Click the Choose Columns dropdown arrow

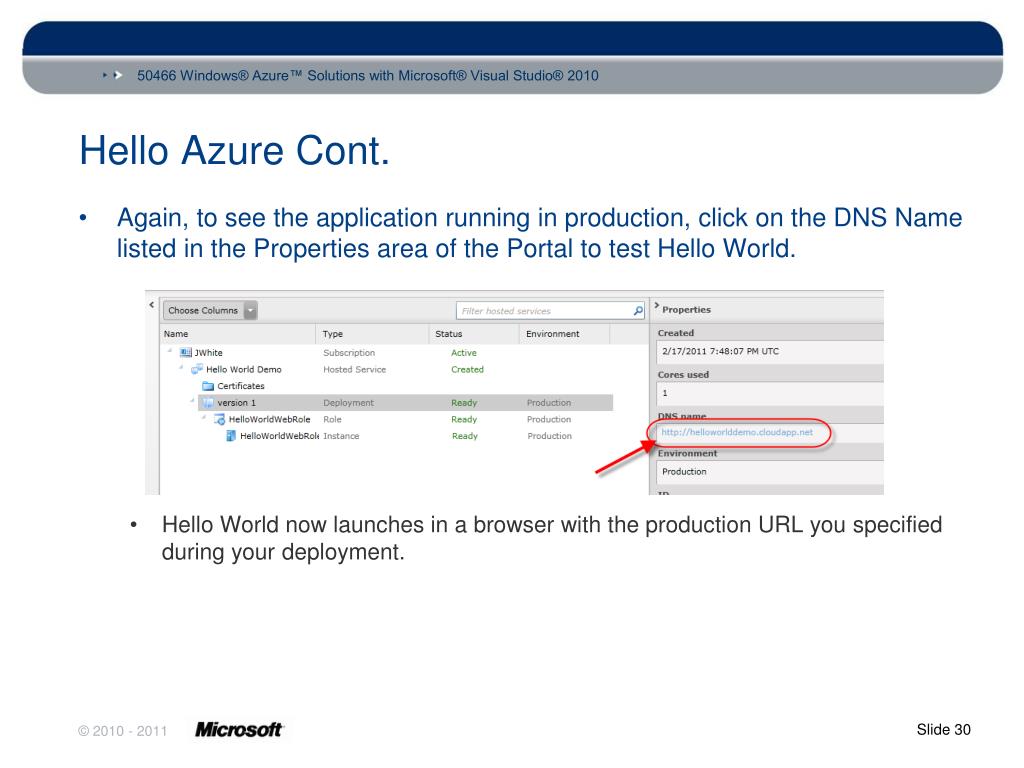251,311
